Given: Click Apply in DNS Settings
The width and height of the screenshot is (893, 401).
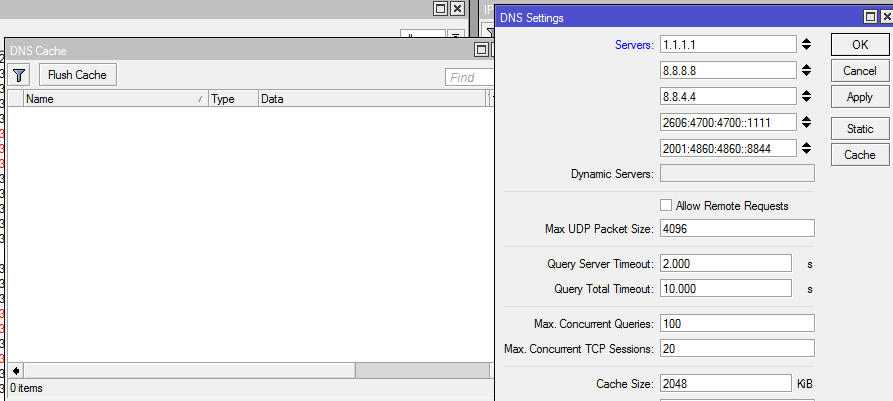Looking at the screenshot, I should [x=859, y=97].
